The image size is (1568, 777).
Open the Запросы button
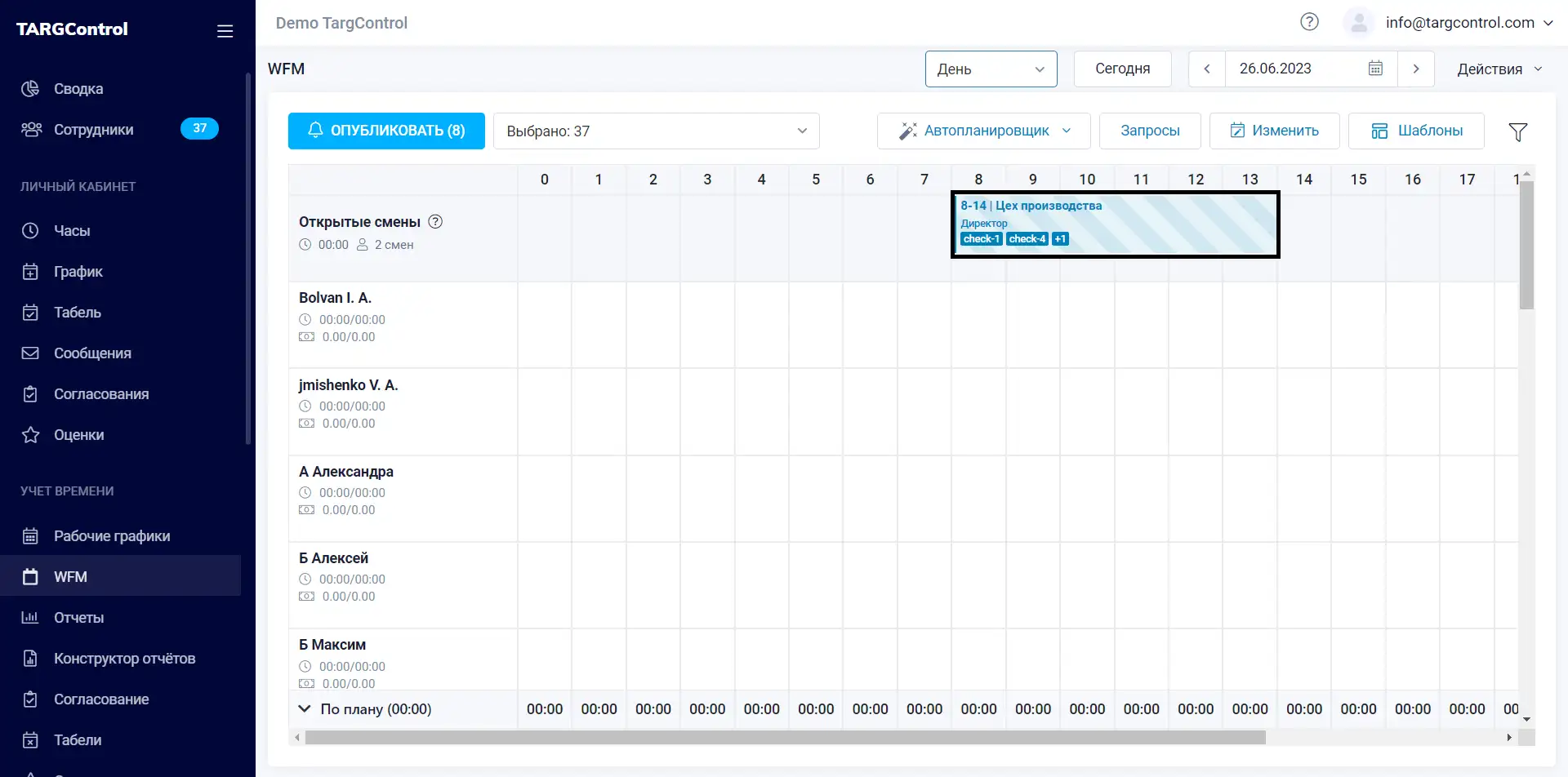(x=1150, y=131)
